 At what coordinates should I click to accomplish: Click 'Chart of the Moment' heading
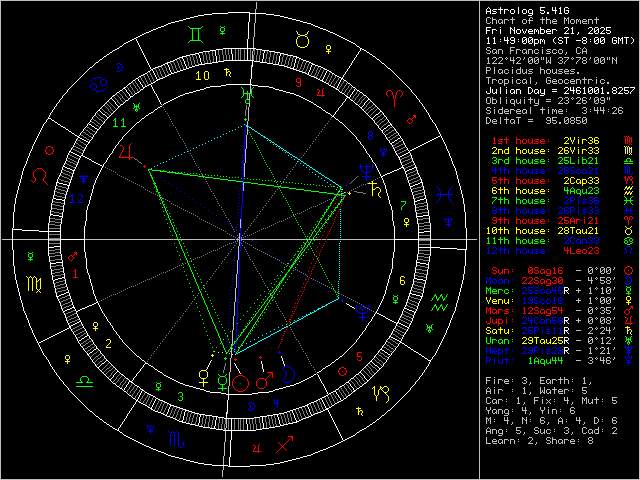point(542,21)
